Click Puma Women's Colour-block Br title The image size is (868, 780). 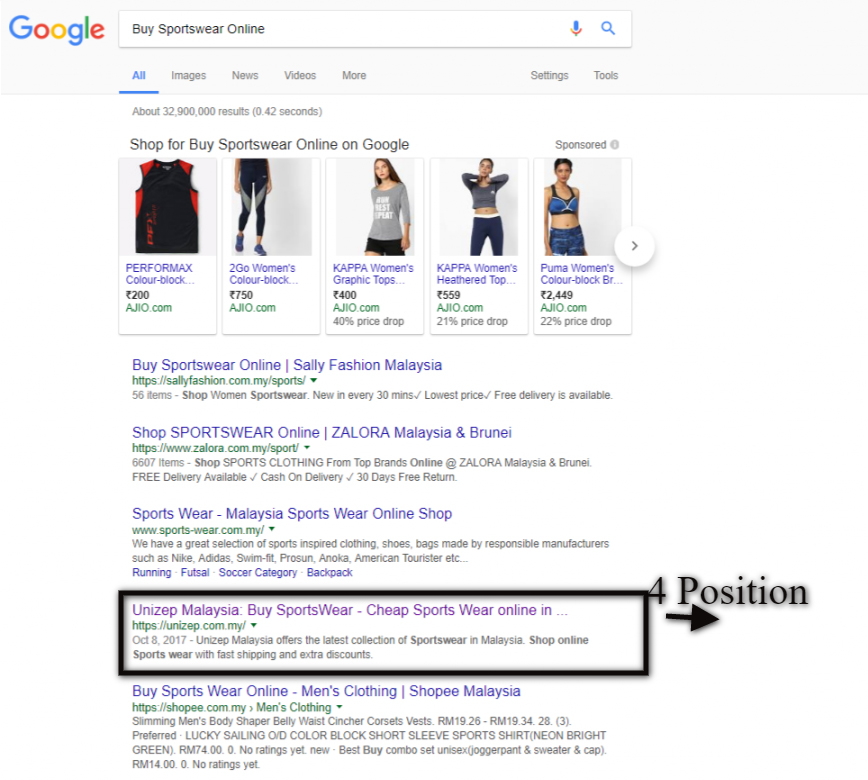click(x=581, y=274)
